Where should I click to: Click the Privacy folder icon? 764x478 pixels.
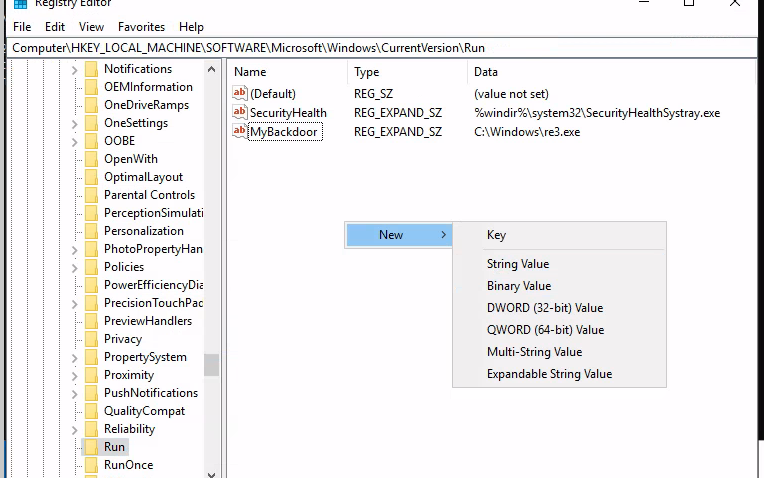pyautogui.click(x=91, y=340)
